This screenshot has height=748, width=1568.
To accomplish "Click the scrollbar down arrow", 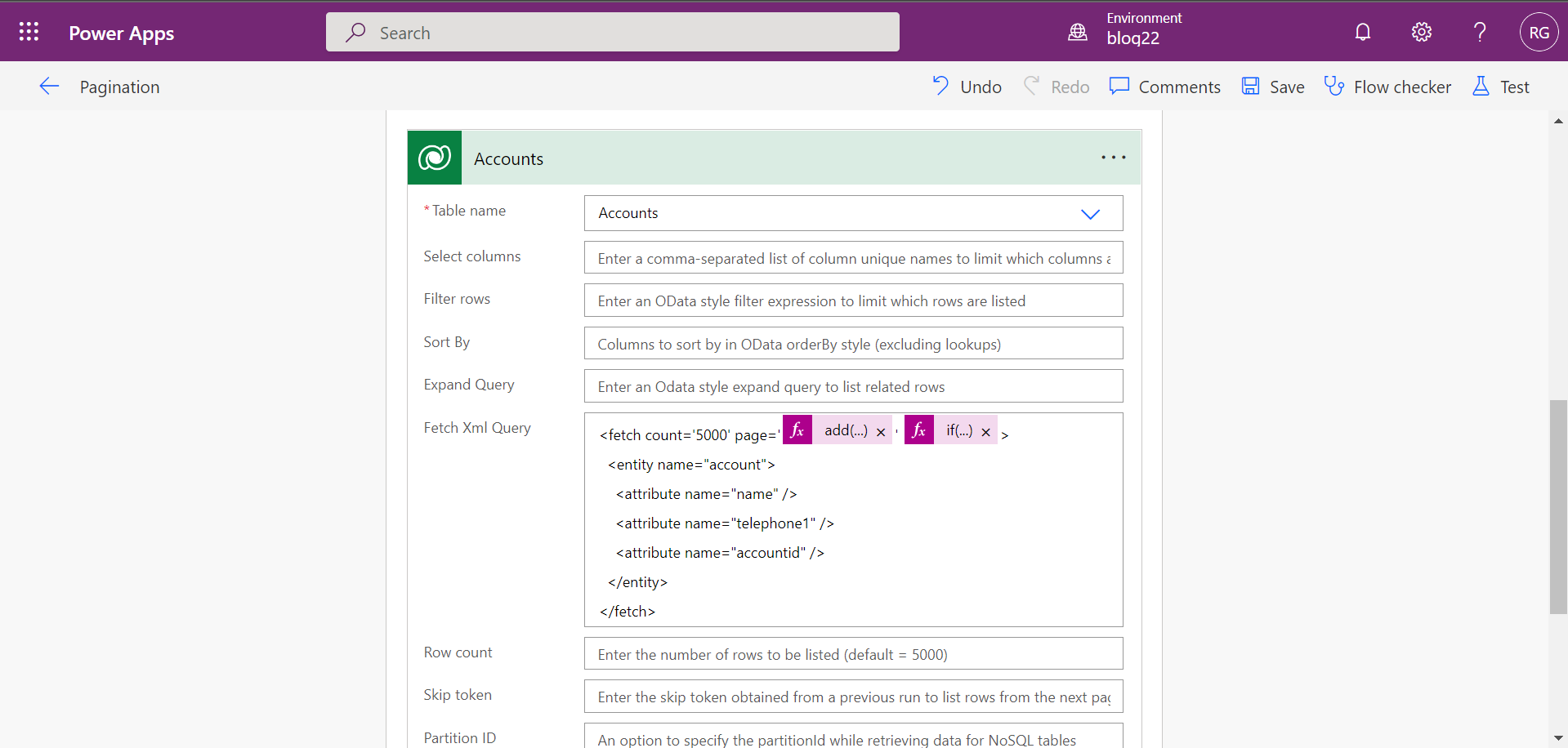I will point(1557,738).
